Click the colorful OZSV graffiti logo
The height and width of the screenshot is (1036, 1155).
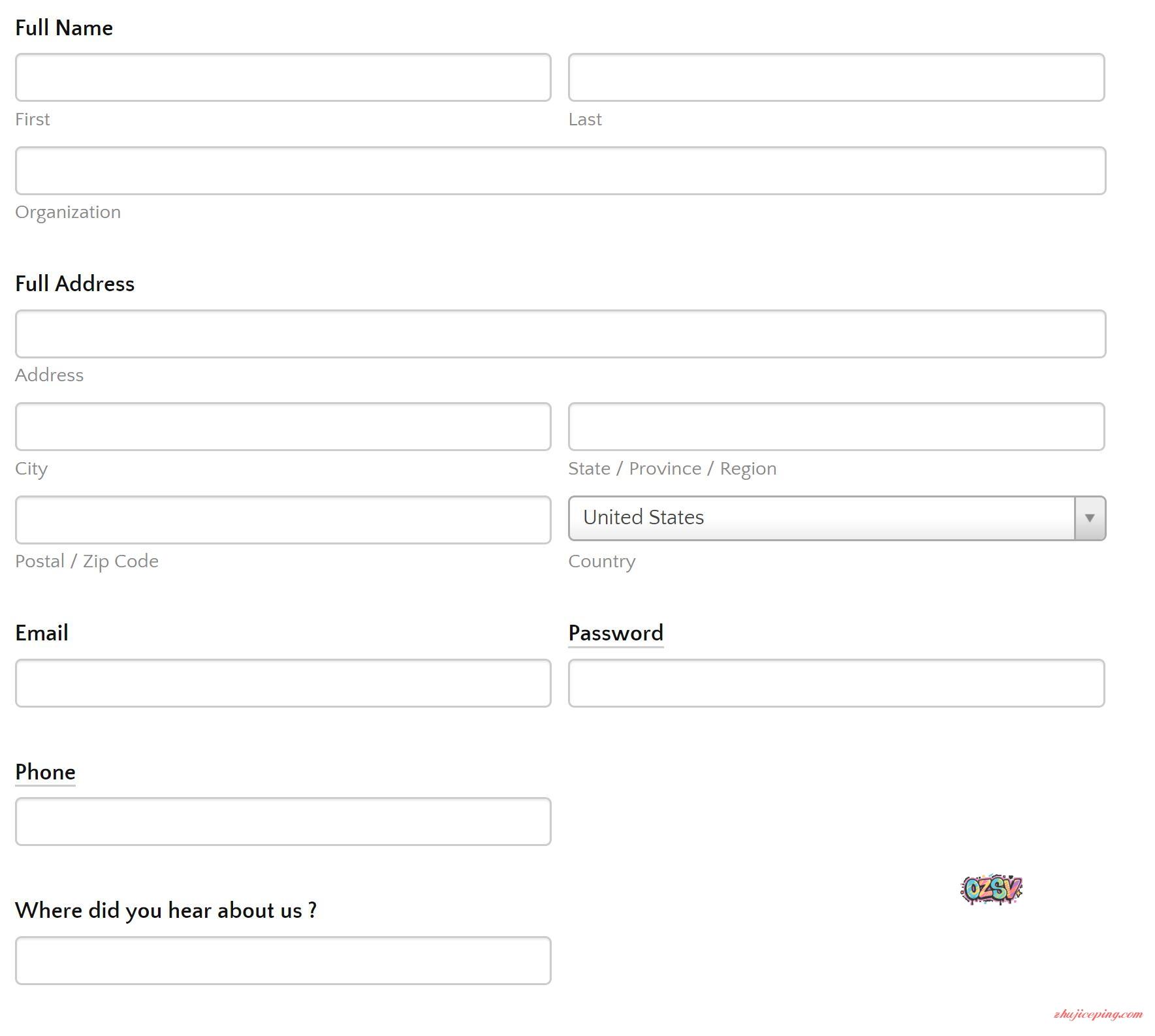991,889
